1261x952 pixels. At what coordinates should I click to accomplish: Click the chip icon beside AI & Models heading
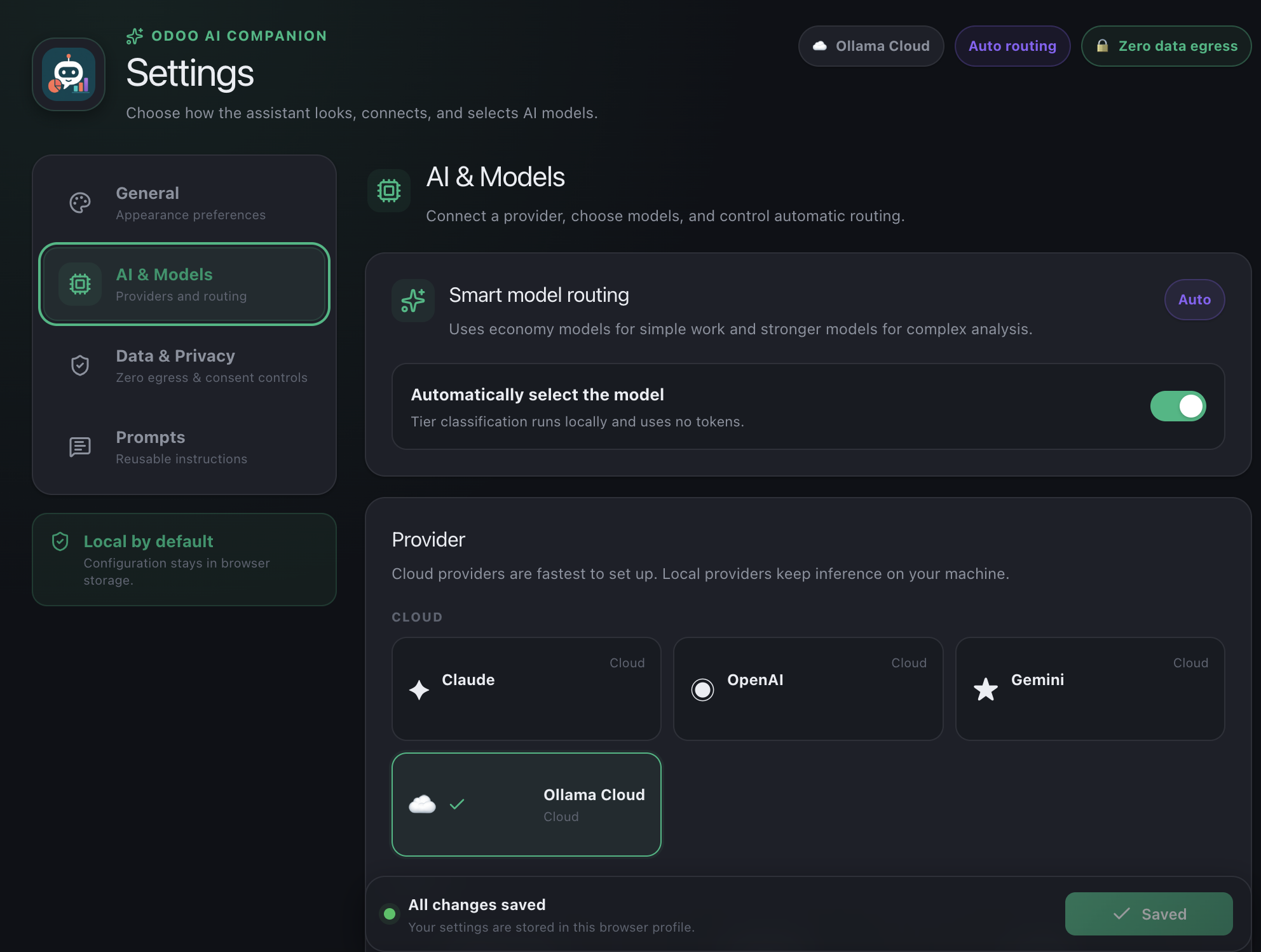(x=389, y=191)
